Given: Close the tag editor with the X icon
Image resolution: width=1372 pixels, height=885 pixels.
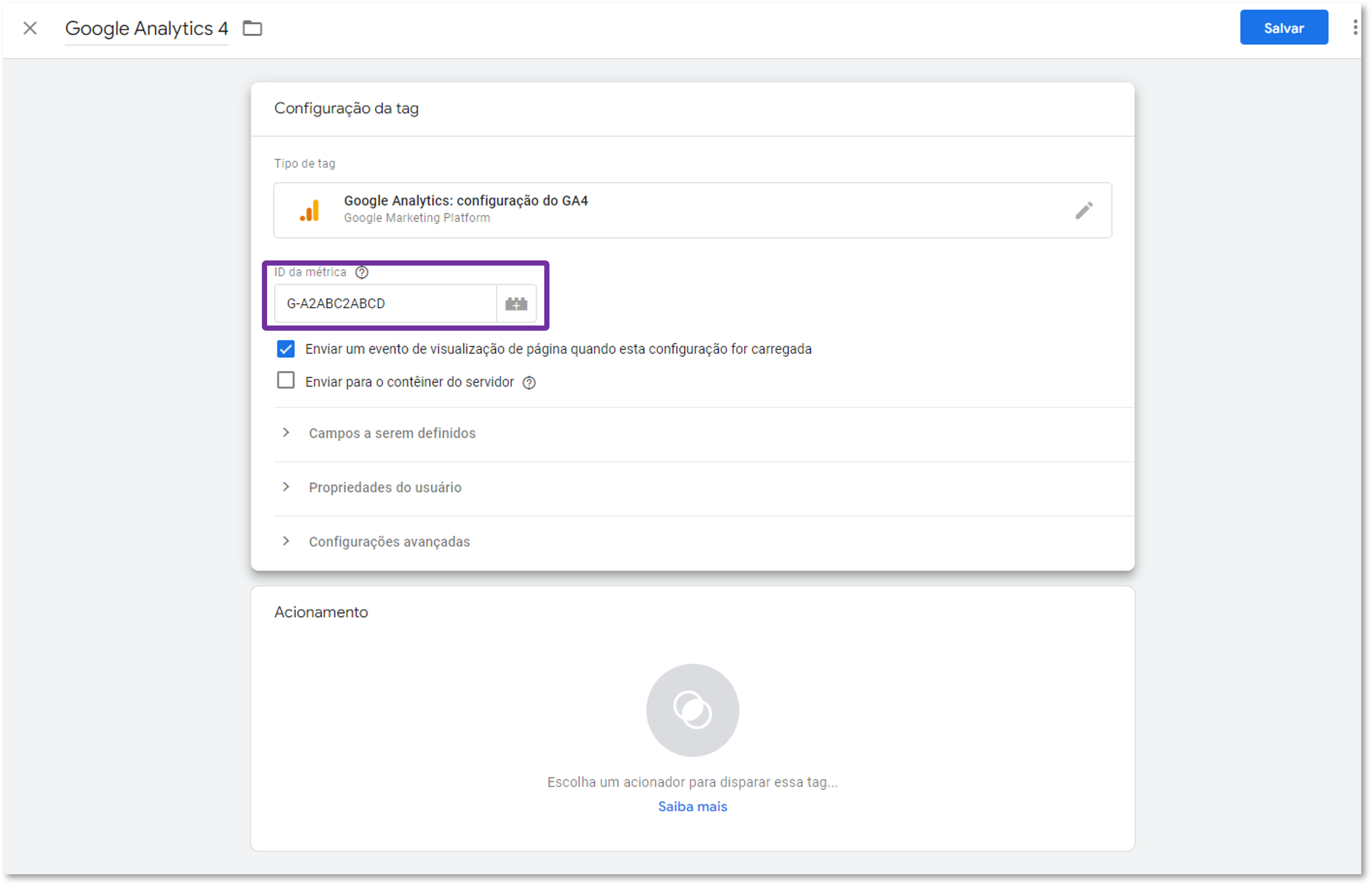Looking at the screenshot, I should point(30,28).
